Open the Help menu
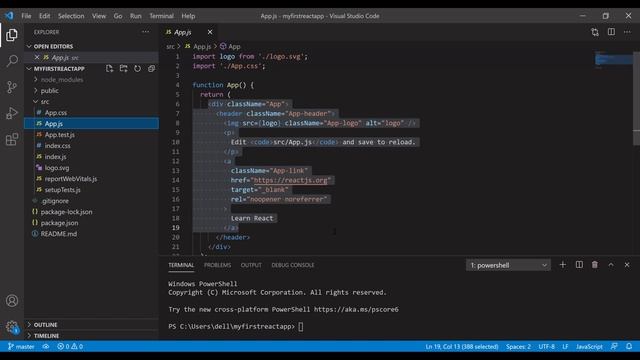640x360 pixels. [x=188, y=16]
